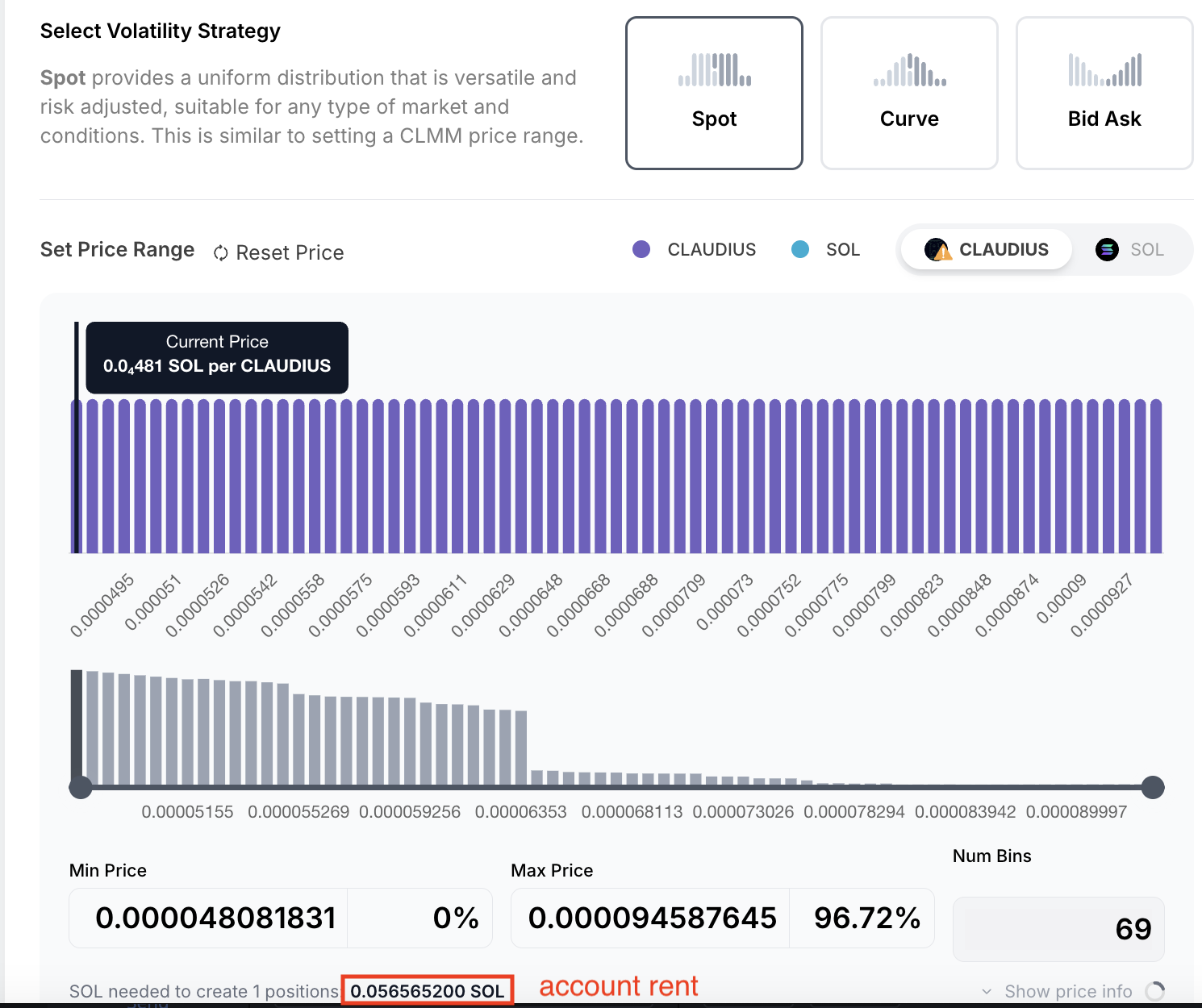This screenshot has height=1008, width=1202.
Task: Click the Curve distribution bars icon
Action: click(x=909, y=70)
